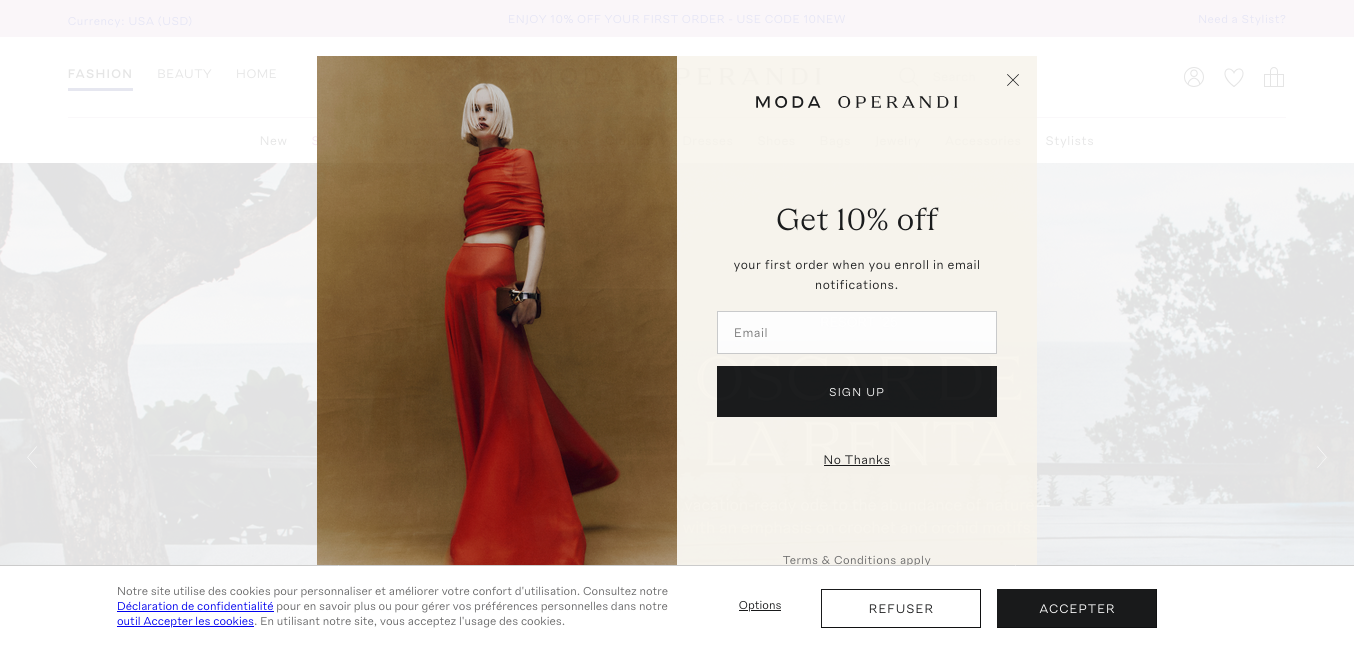The image size is (1366, 651).
Task: Click the SIGN UP button
Action: pyautogui.click(x=857, y=391)
